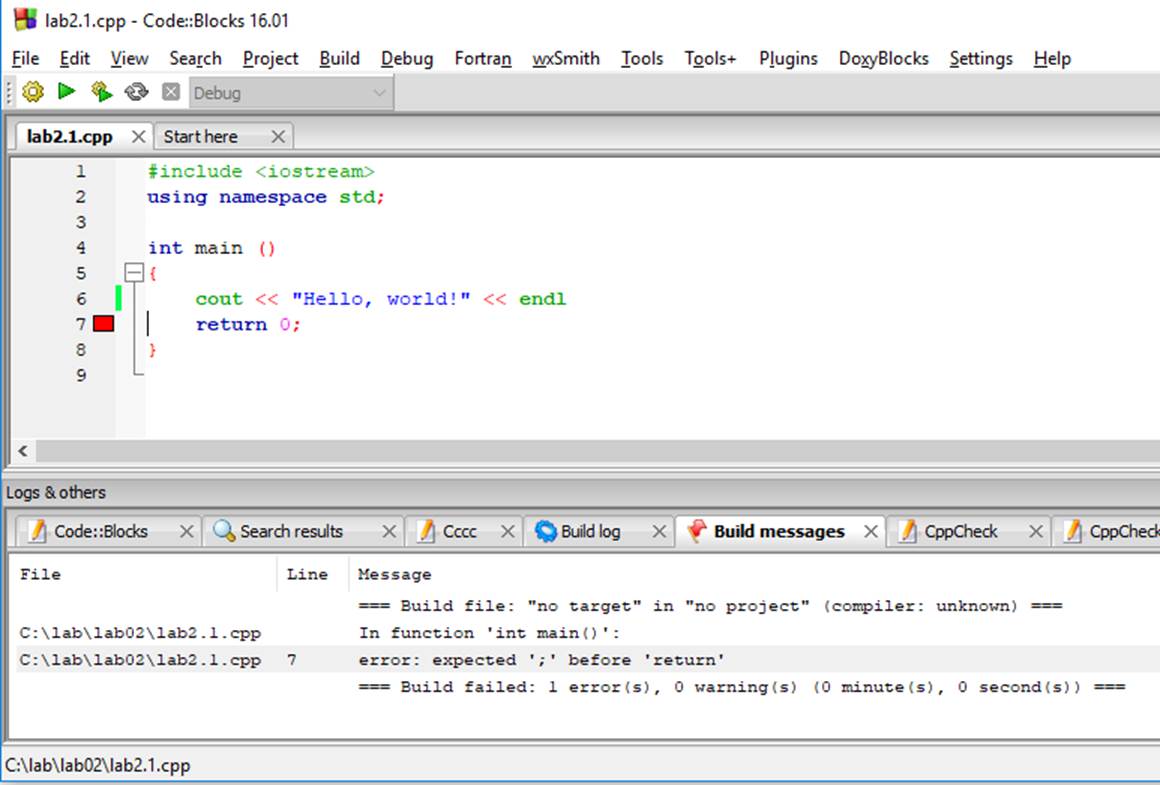Collapse the main function fold marker
This screenshot has height=785, width=1160.
click(x=134, y=273)
